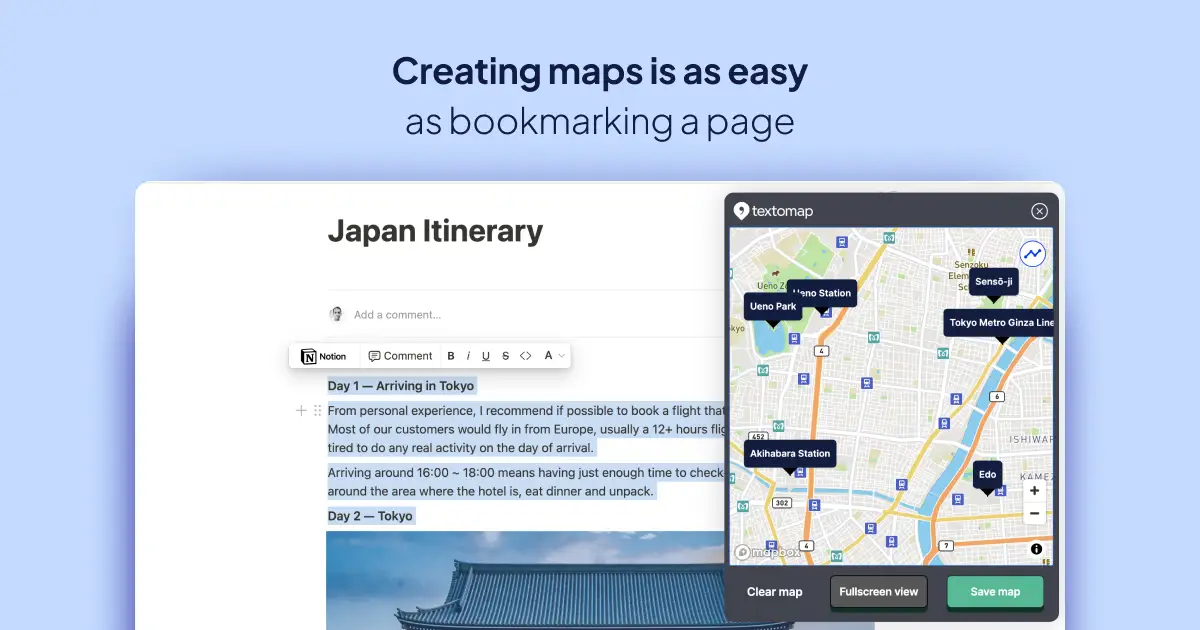Click the Notion logo in the formatting toolbar
The height and width of the screenshot is (630, 1200).
pos(309,356)
